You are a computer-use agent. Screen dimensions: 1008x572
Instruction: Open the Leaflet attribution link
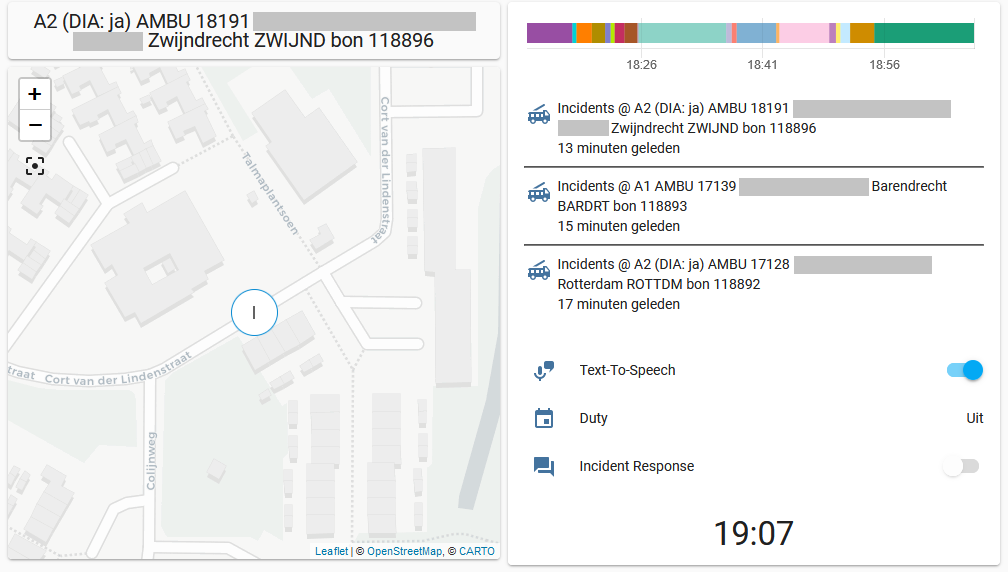pyautogui.click(x=331, y=551)
